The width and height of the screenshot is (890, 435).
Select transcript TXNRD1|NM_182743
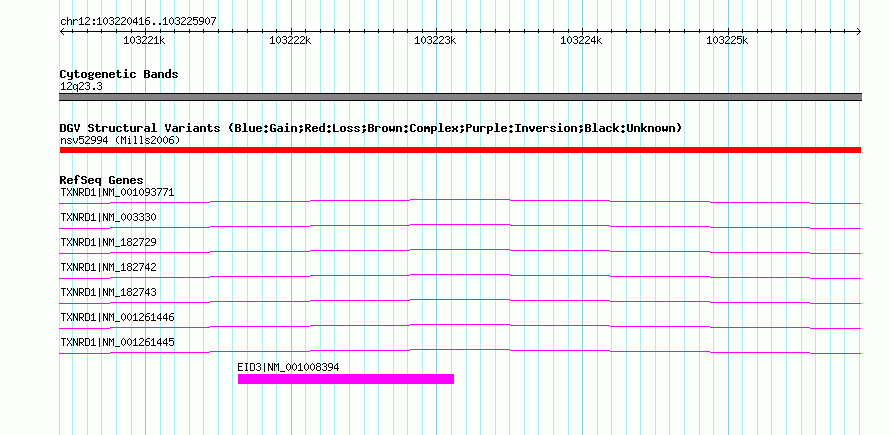coord(108,292)
